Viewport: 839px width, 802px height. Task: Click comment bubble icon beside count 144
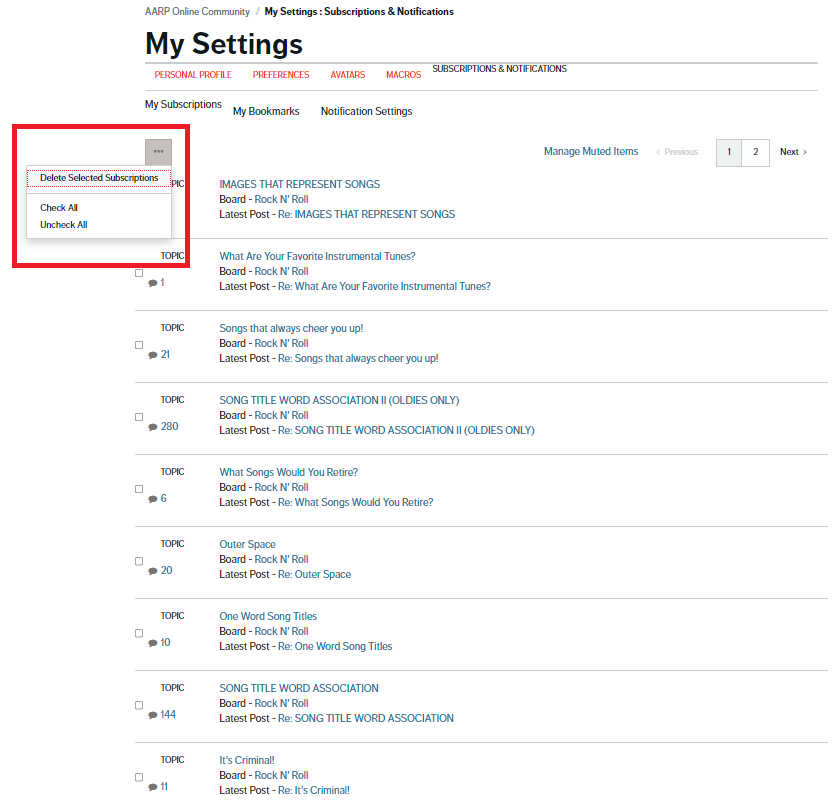pyautogui.click(x=153, y=715)
